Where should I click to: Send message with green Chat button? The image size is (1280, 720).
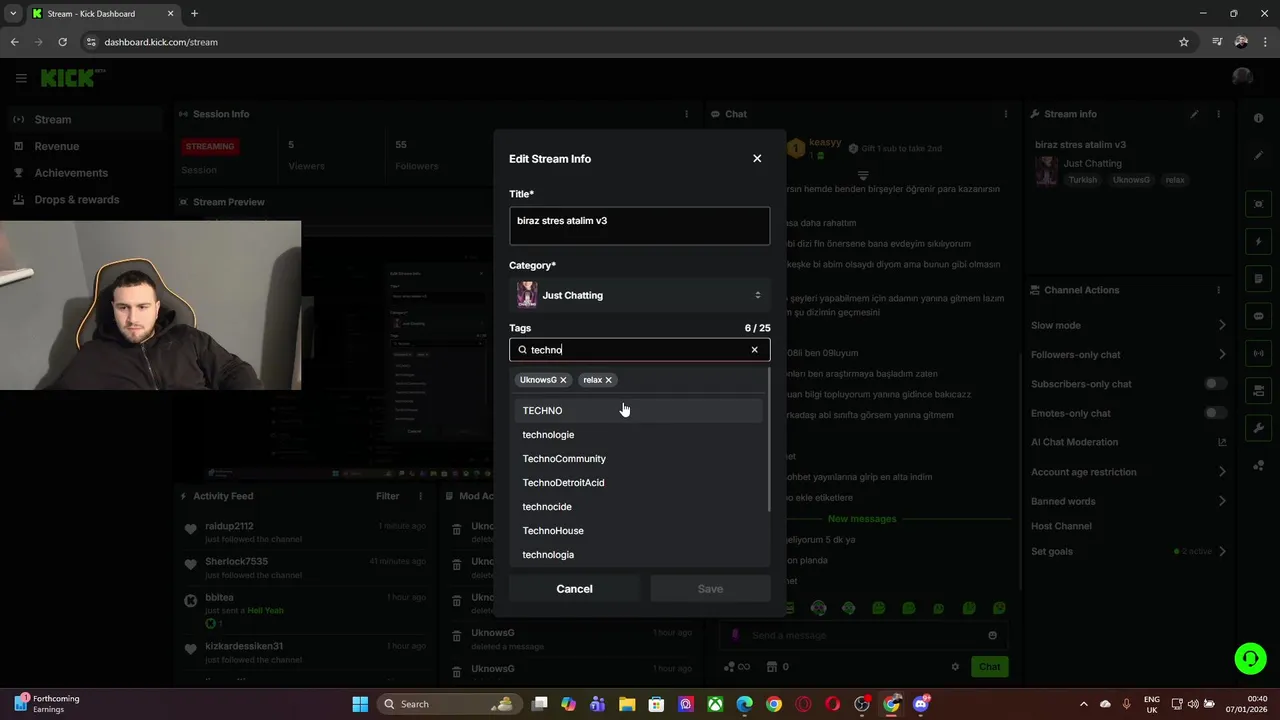(989, 667)
